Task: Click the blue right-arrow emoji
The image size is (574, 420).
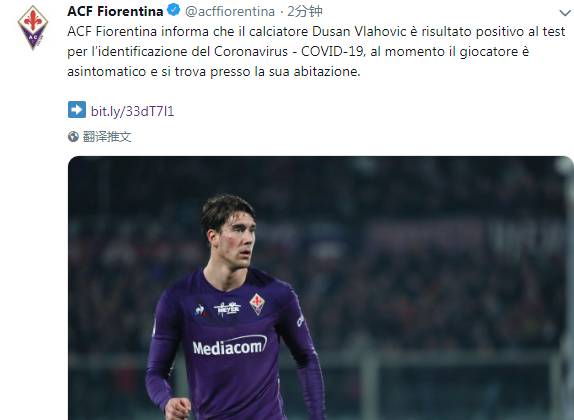Action: pyautogui.click(x=77, y=109)
